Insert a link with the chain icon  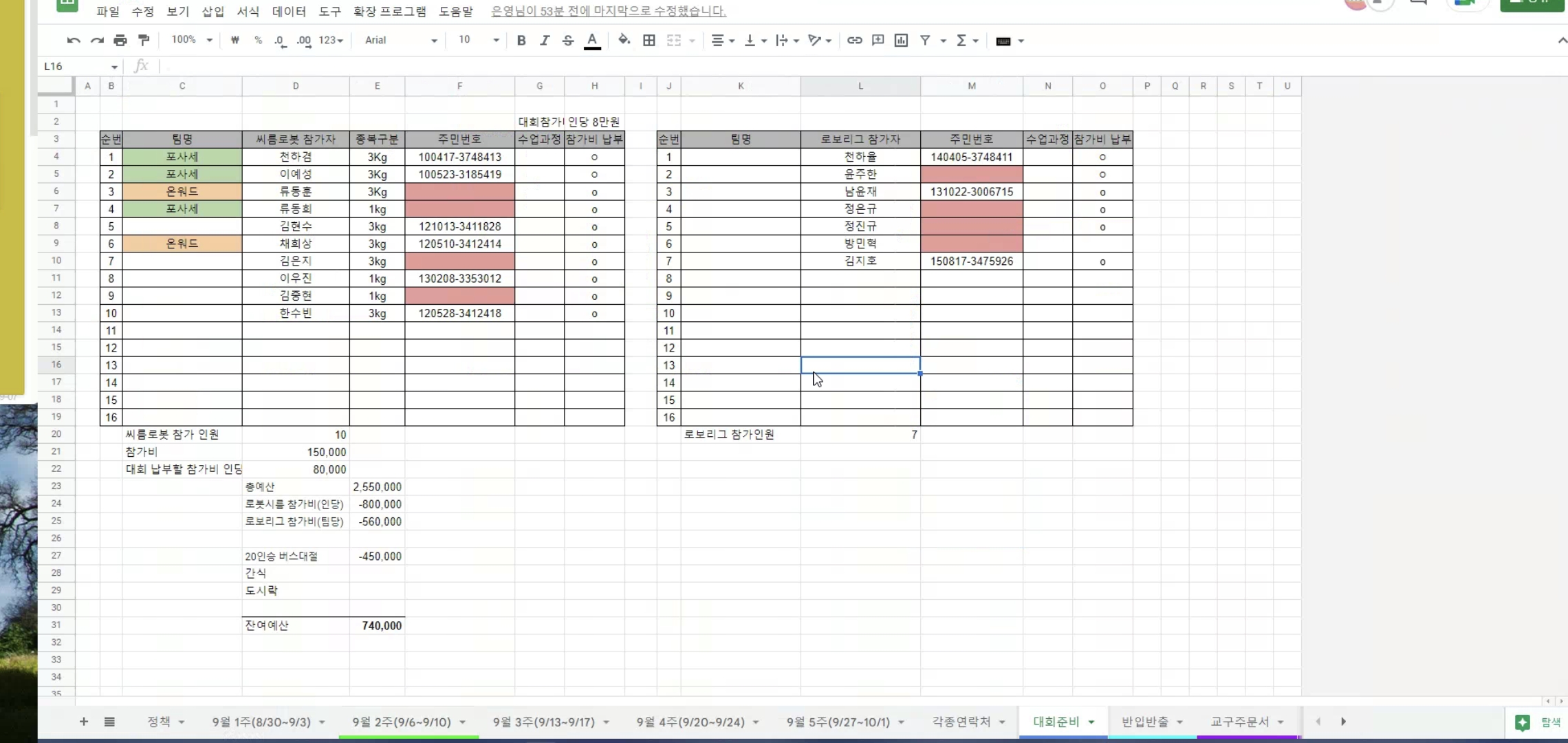click(x=854, y=41)
